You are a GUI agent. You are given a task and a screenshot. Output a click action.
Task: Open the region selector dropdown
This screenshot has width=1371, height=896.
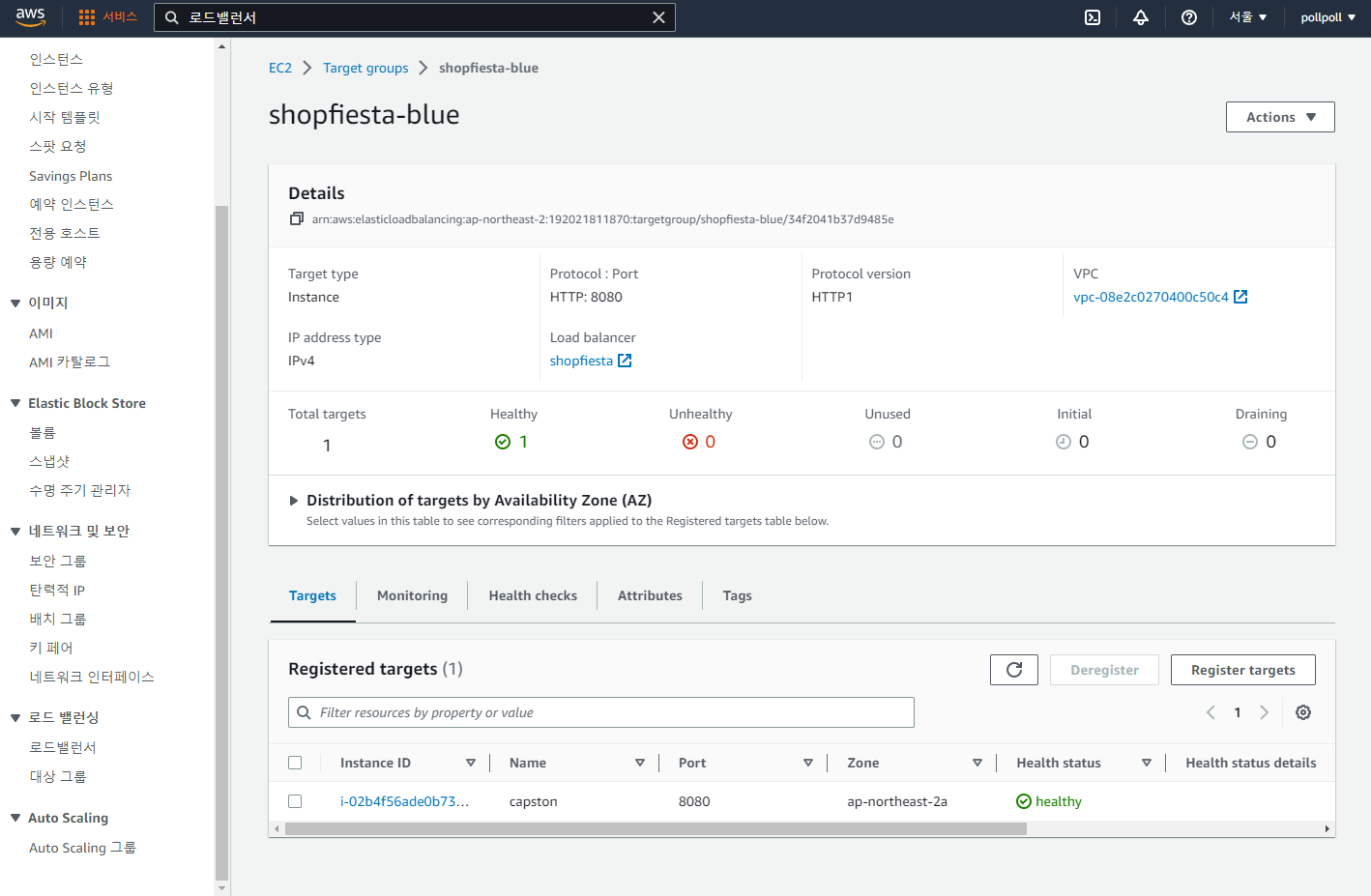[1248, 17]
